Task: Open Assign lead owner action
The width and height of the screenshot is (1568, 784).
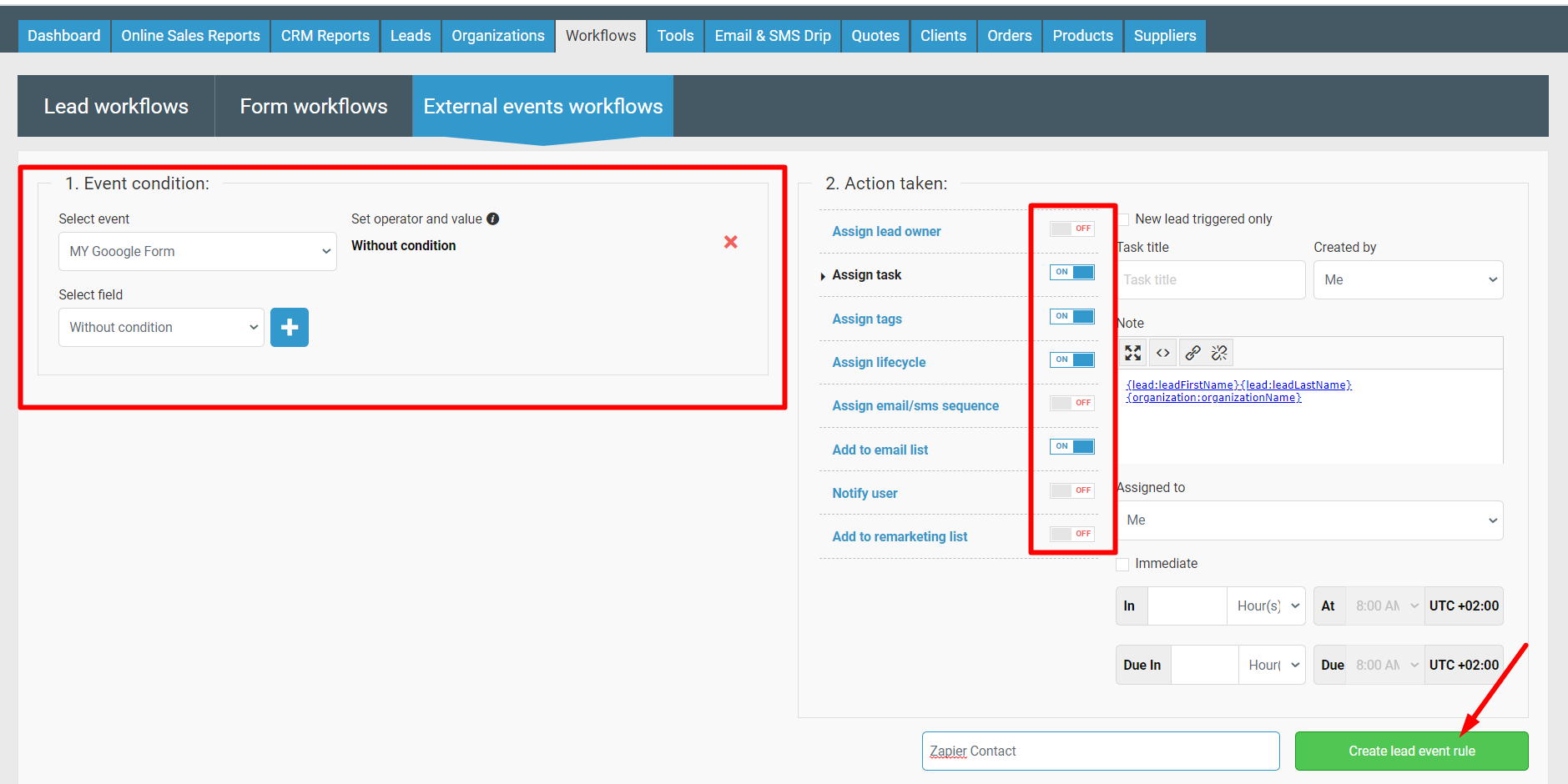Action: (886, 231)
